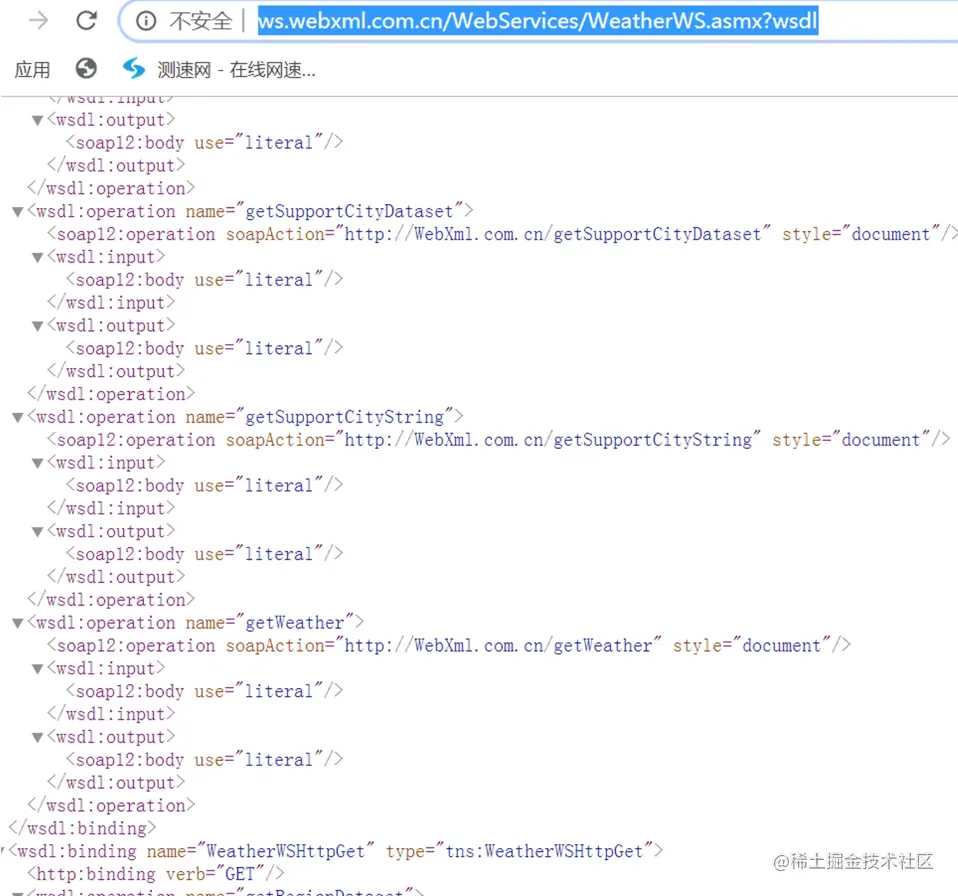
Task: Click soap12:body inside getSupportCityString's wsdl:output
Action: pyautogui.click(x=205, y=554)
